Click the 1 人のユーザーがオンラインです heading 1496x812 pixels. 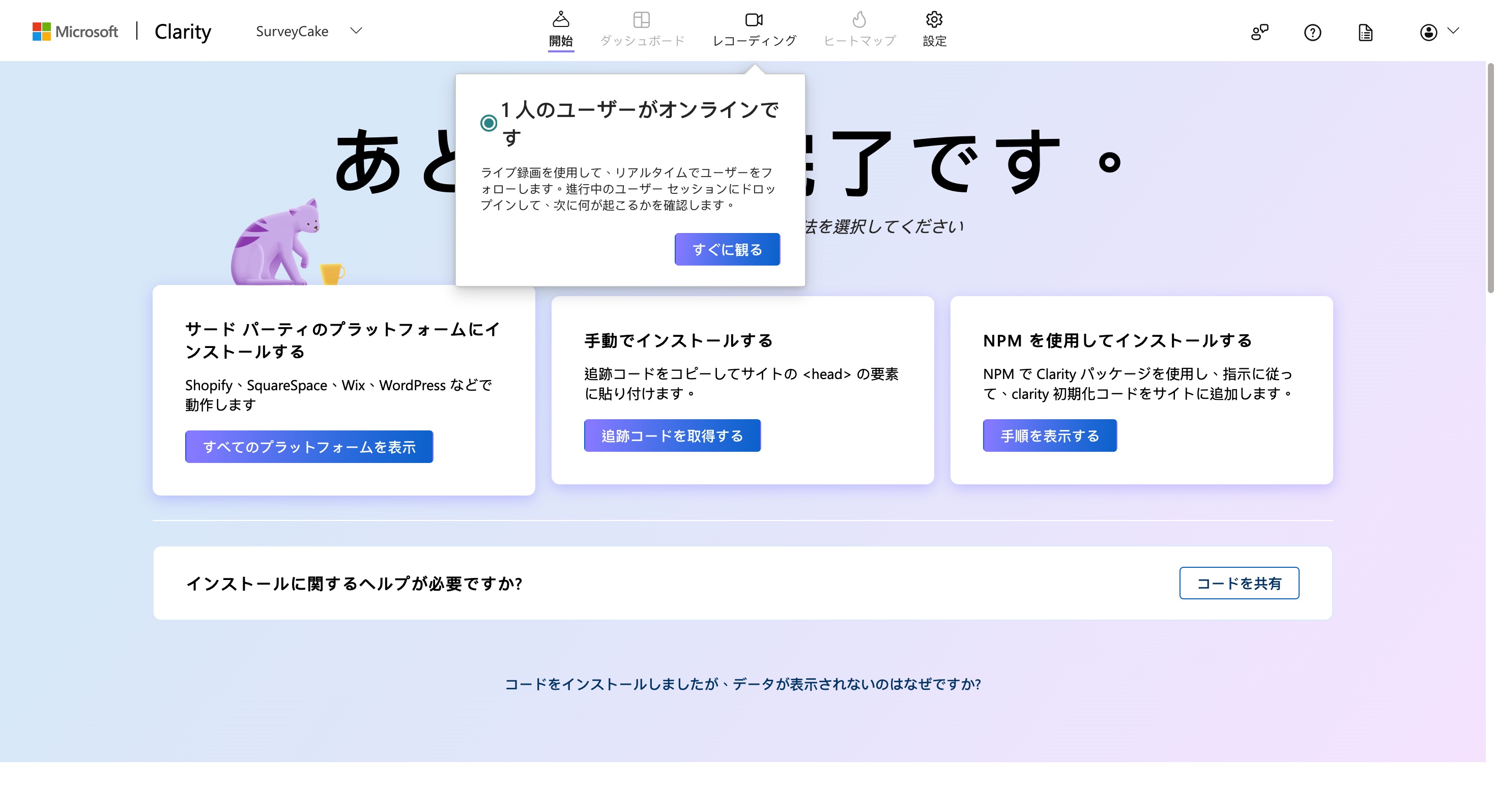click(x=640, y=123)
